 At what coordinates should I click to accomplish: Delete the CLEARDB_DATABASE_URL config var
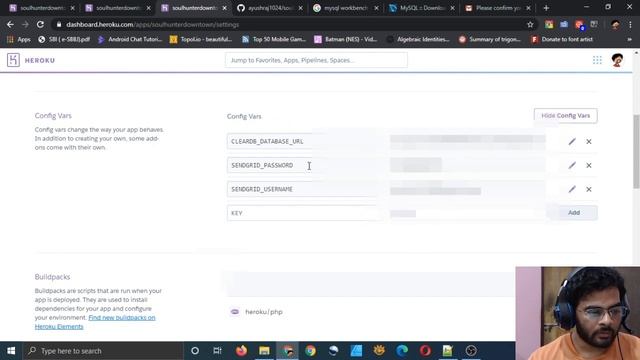point(589,141)
